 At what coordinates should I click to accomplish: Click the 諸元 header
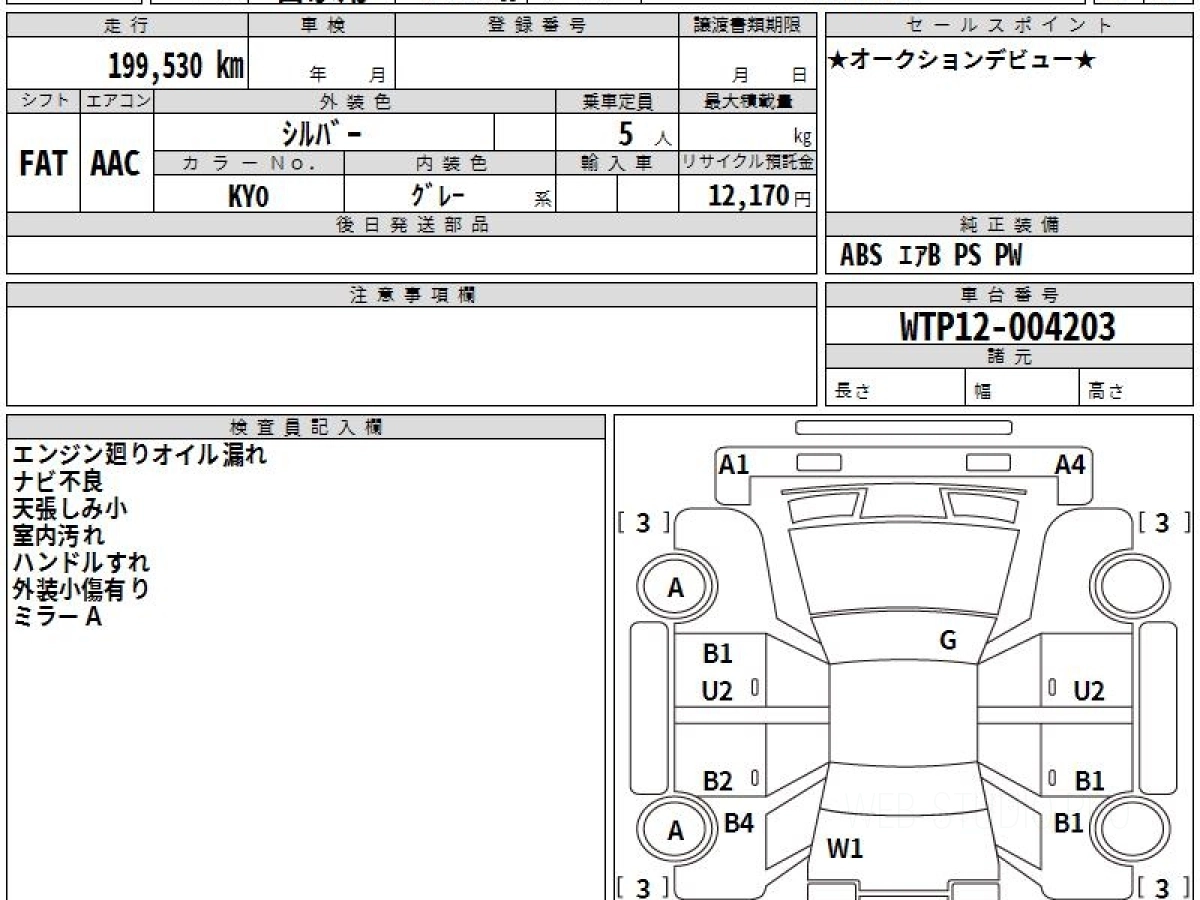click(x=1010, y=357)
